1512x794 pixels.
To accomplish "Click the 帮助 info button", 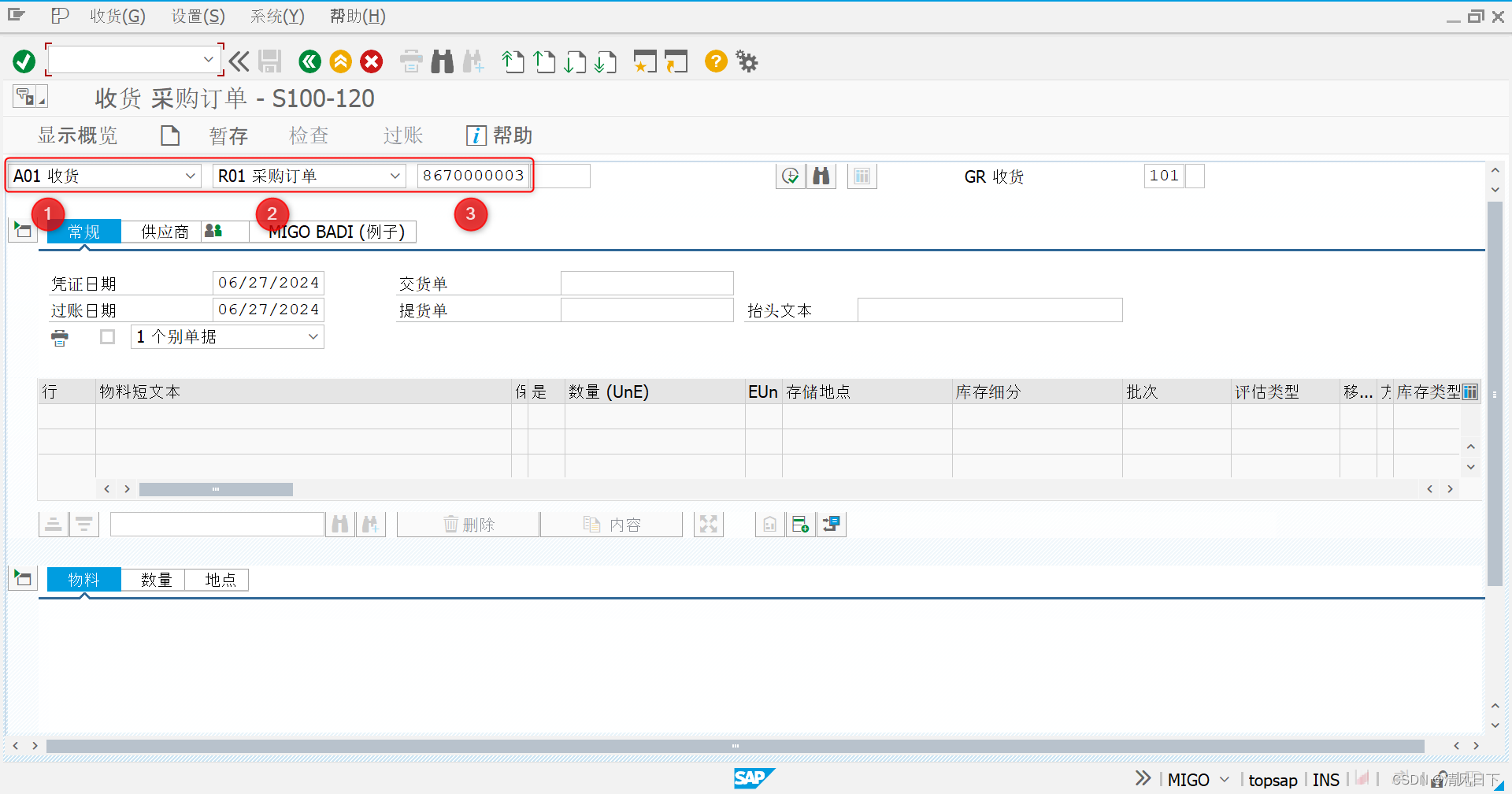I will tap(499, 135).
